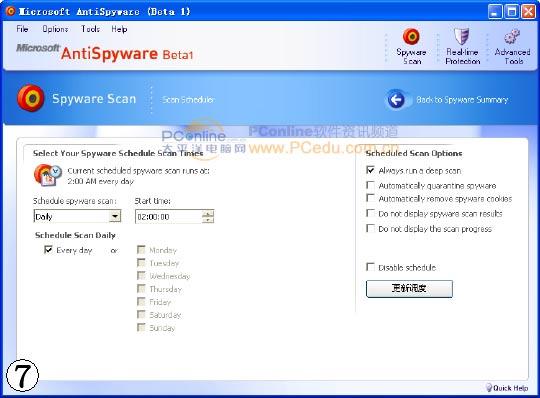
Task: Click into the Start time field
Action: [169, 217]
